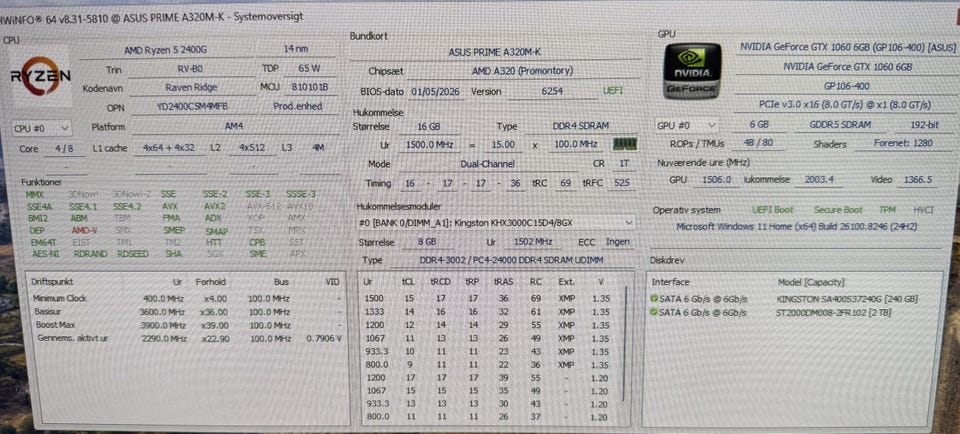Click the Minimum Clock row

pos(187,299)
